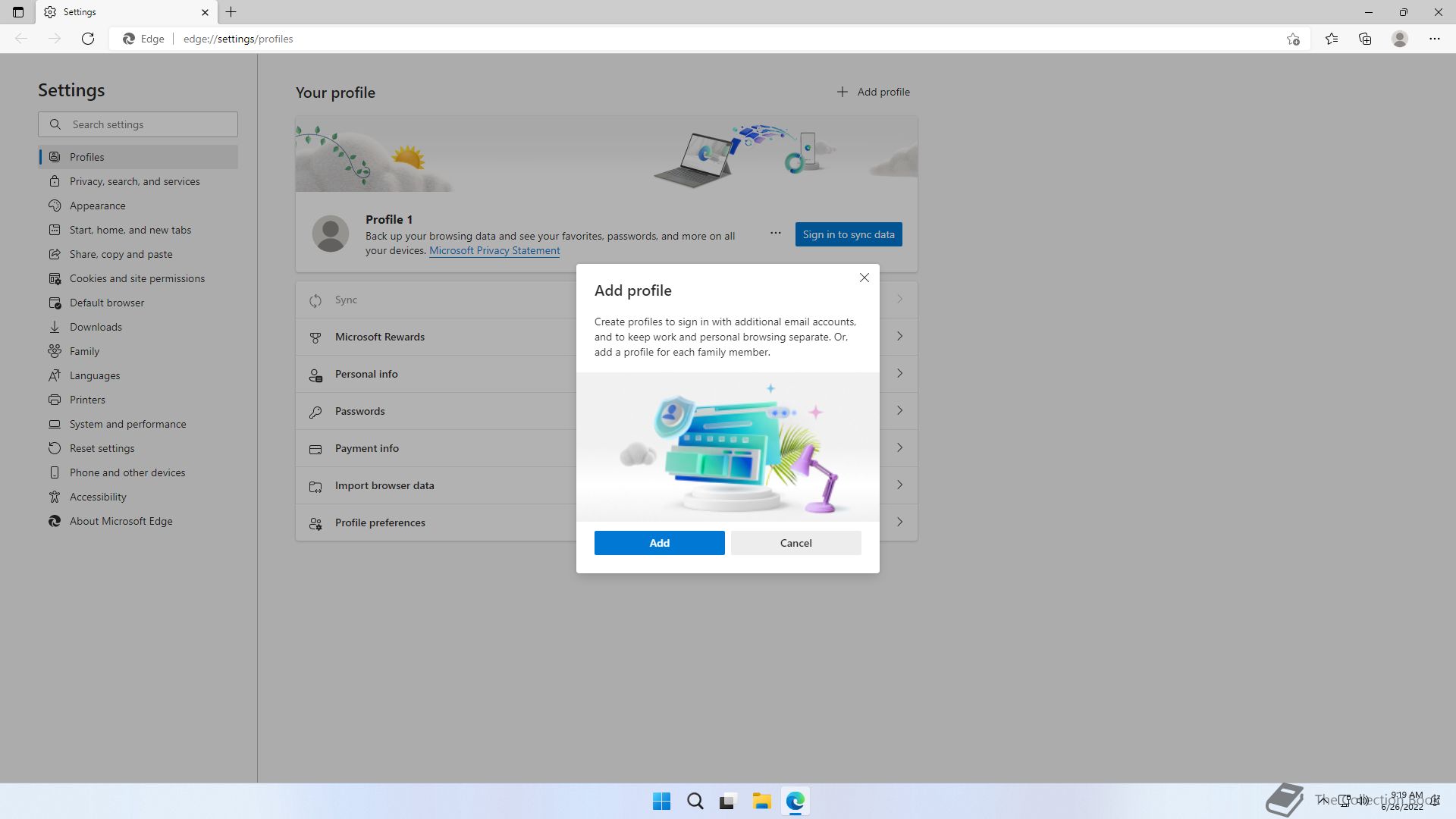Open System and performance settings
The width and height of the screenshot is (1456, 819).
138,424
